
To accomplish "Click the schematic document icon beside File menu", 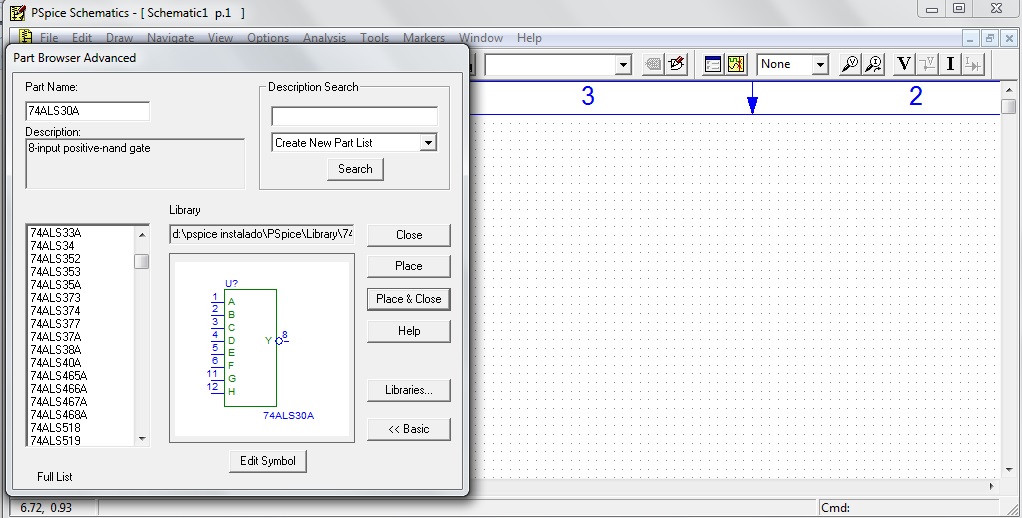I will [x=25, y=37].
